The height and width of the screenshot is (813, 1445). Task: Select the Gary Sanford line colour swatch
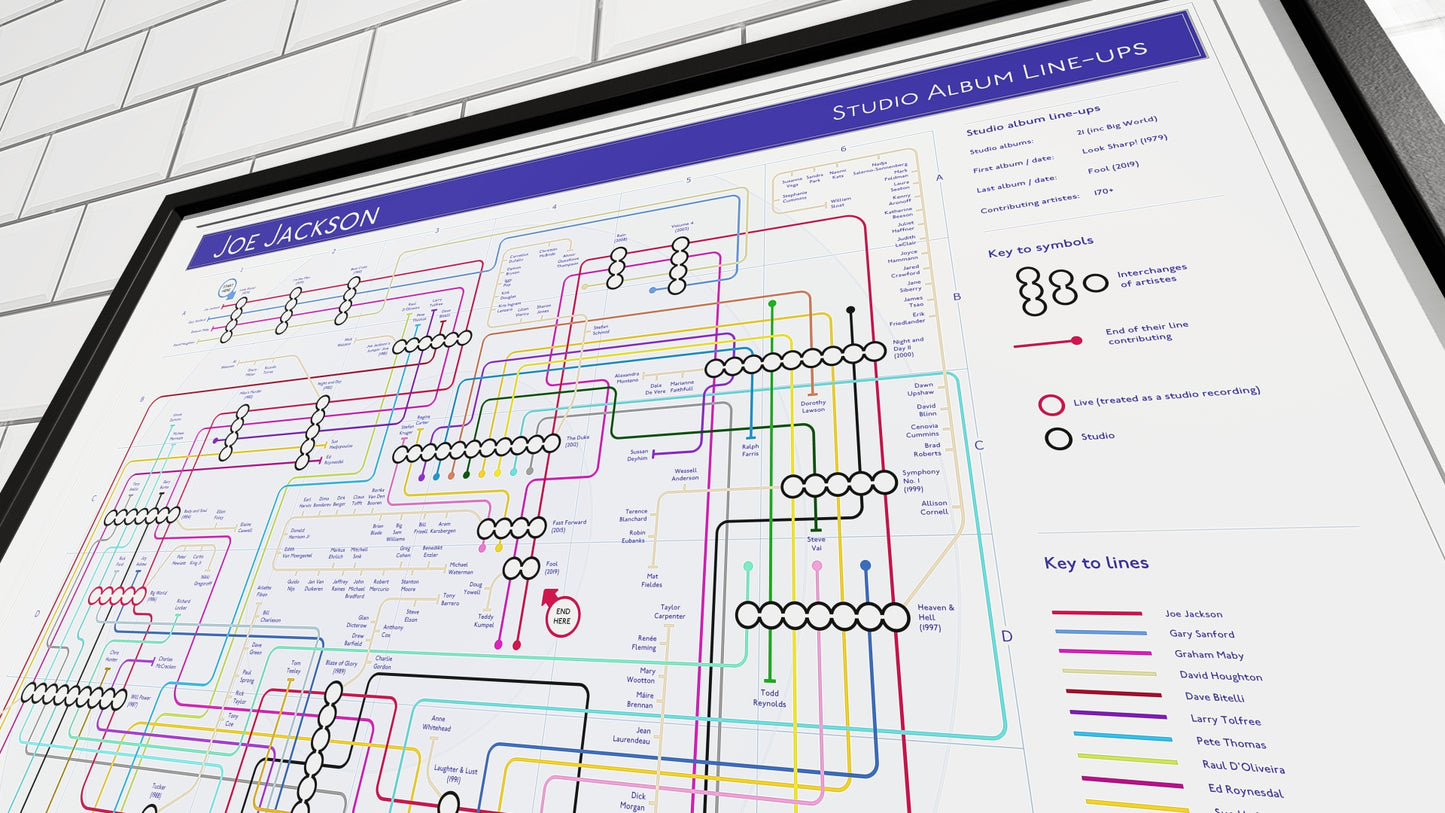[1101, 632]
